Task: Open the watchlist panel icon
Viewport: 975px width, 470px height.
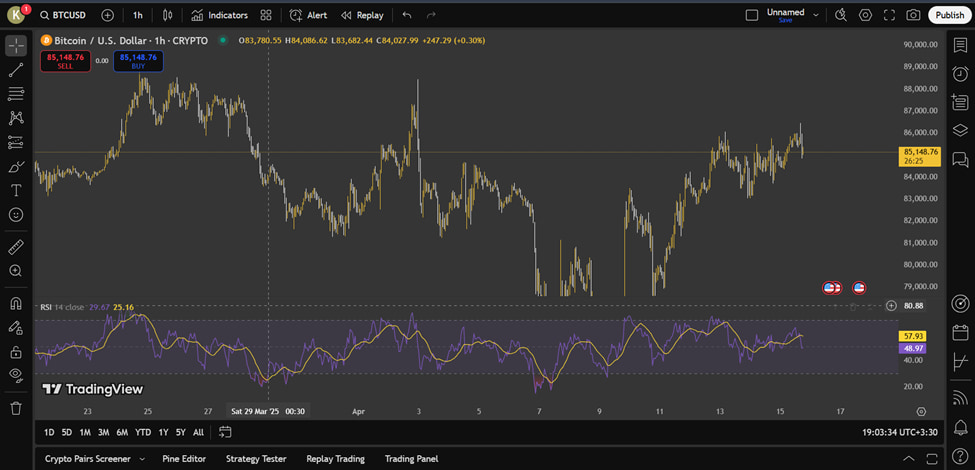Action: (x=960, y=45)
